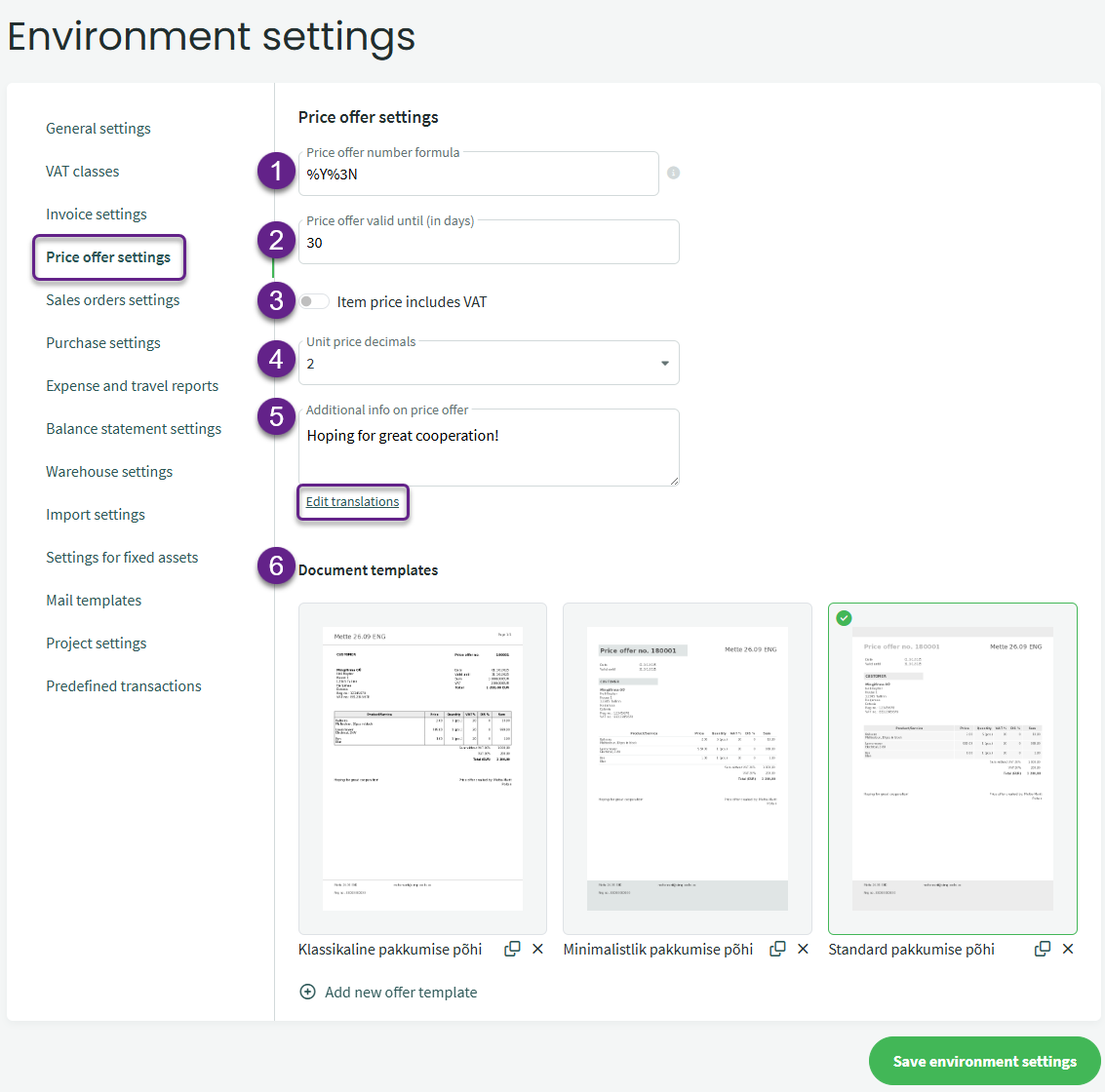The image size is (1105, 1092).
Task: Copy the Standard pakkumise põhi template
Action: coord(1043,949)
